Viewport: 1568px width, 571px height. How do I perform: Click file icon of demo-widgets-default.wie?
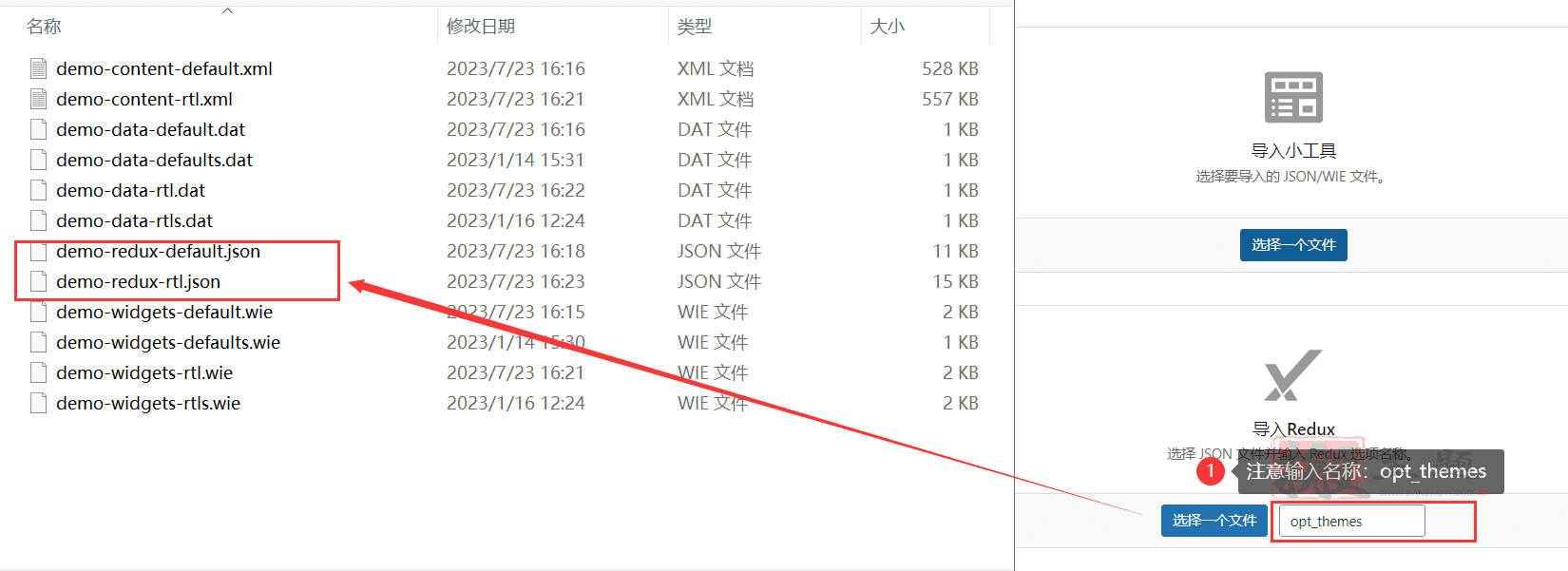point(38,312)
